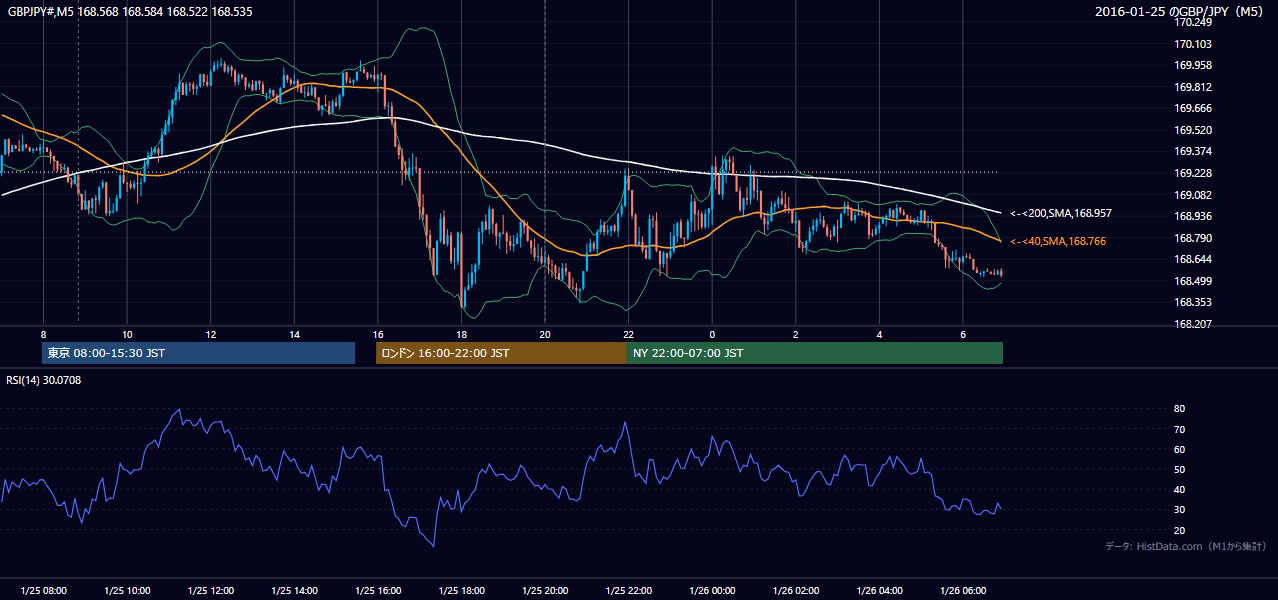This screenshot has width=1278, height=600.
Task: Click hour label 16 under the price chart
Action: tap(378, 334)
